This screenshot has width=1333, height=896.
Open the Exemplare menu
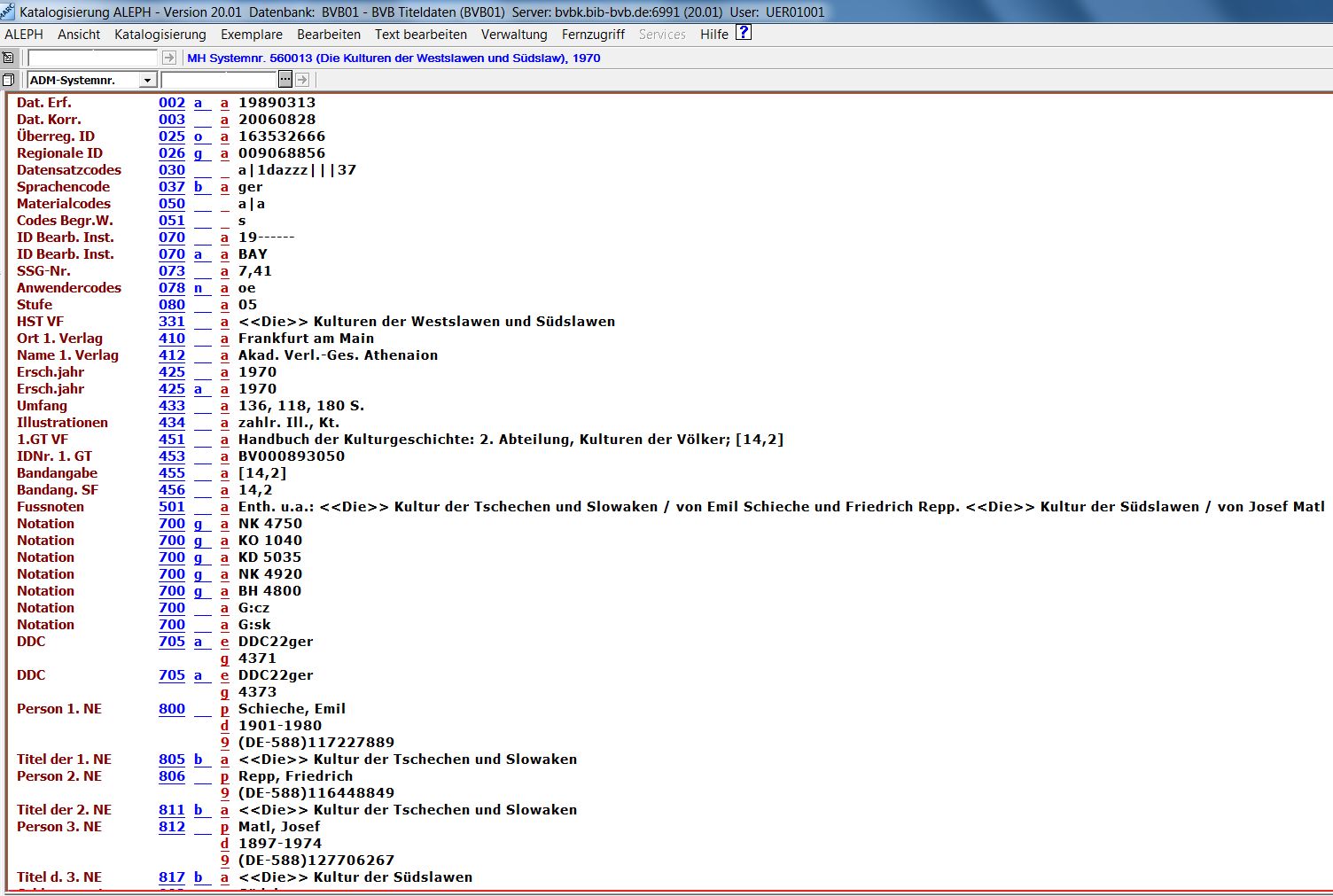click(x=251, y=35)
